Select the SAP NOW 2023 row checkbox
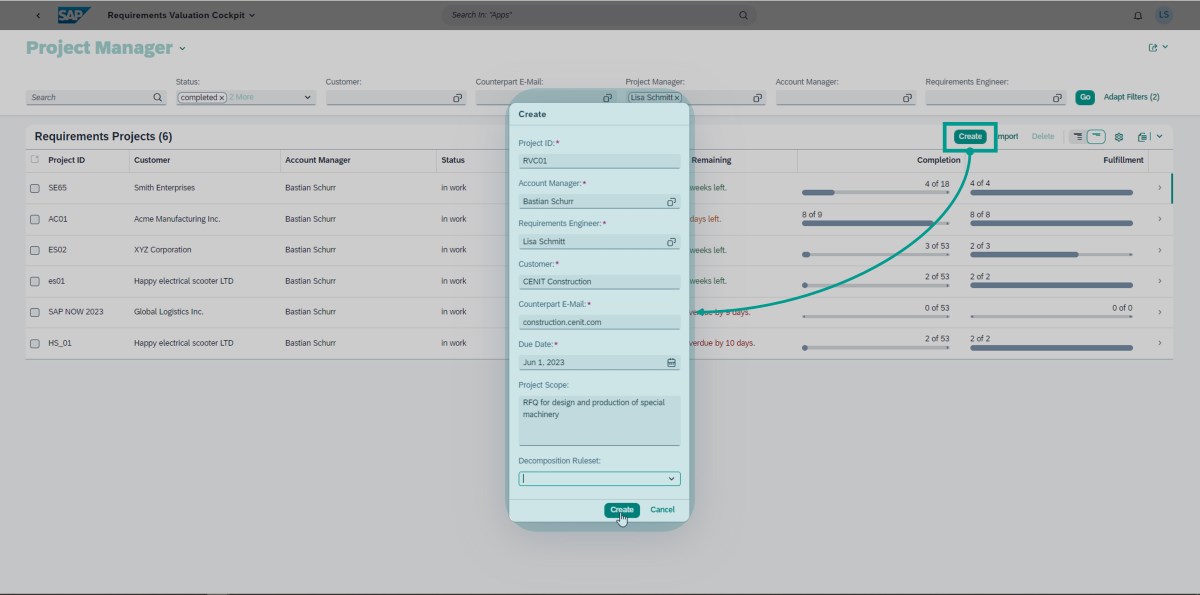 click(35, 312)
